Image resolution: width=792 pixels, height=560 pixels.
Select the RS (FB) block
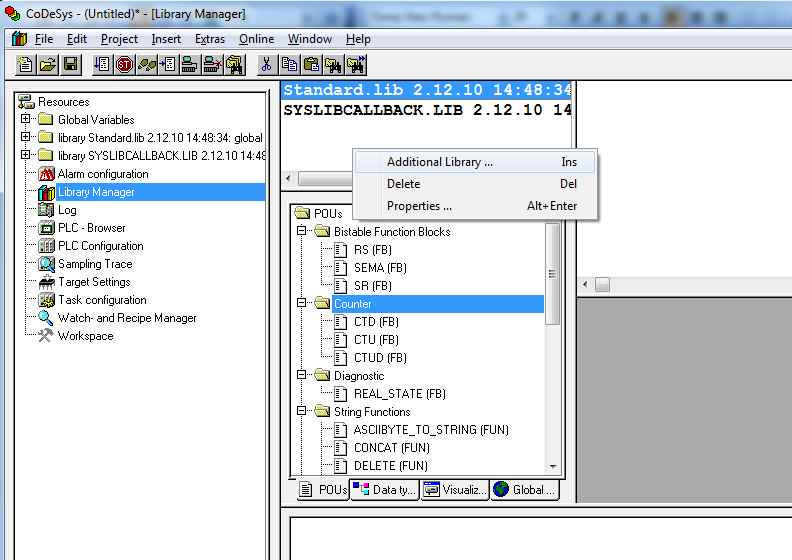373,249
